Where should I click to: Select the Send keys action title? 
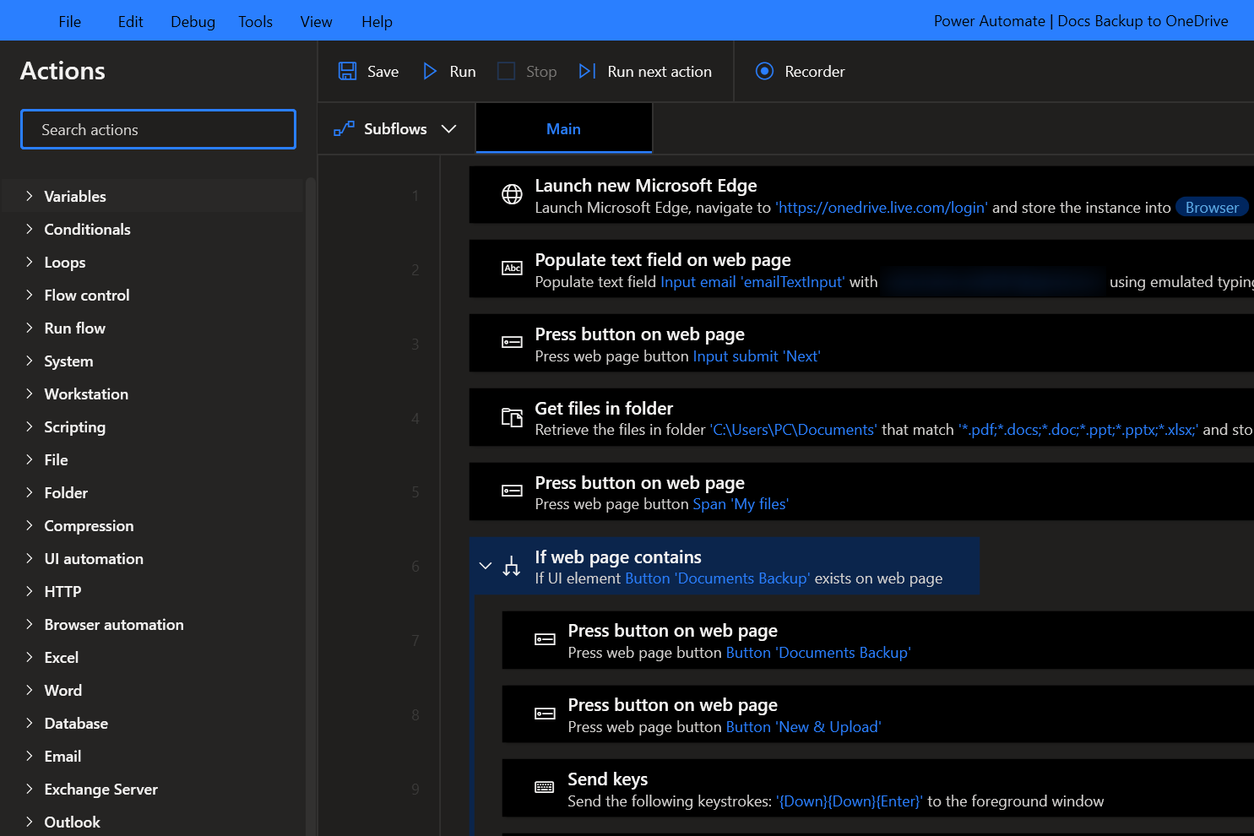tap(608, 779)
